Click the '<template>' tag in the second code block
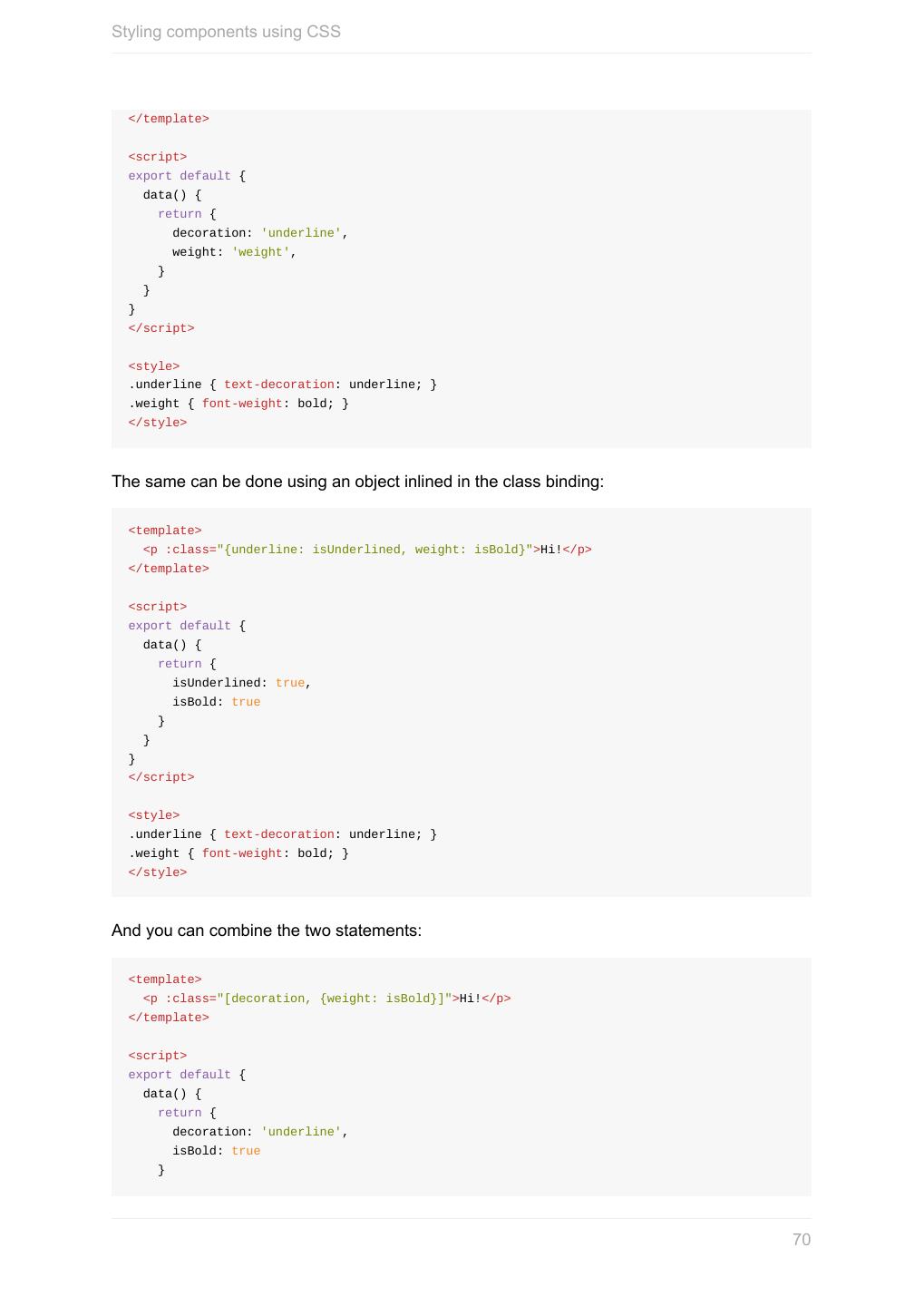924x1306 pixels. 165,531
